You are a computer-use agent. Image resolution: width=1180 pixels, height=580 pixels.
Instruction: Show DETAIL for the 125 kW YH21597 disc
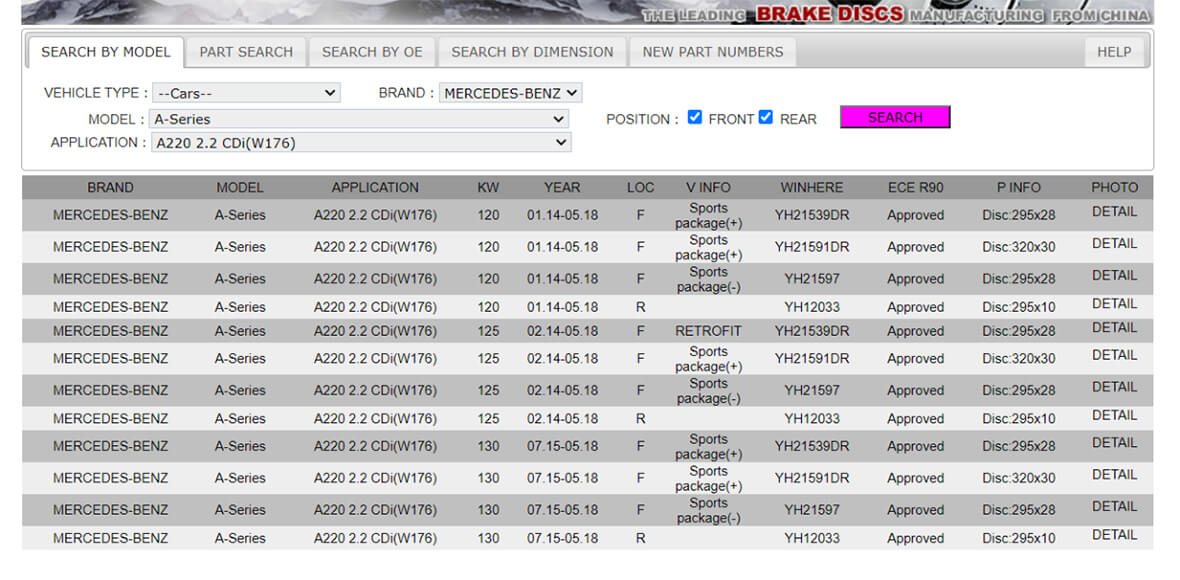click(x=1114, y=387)
